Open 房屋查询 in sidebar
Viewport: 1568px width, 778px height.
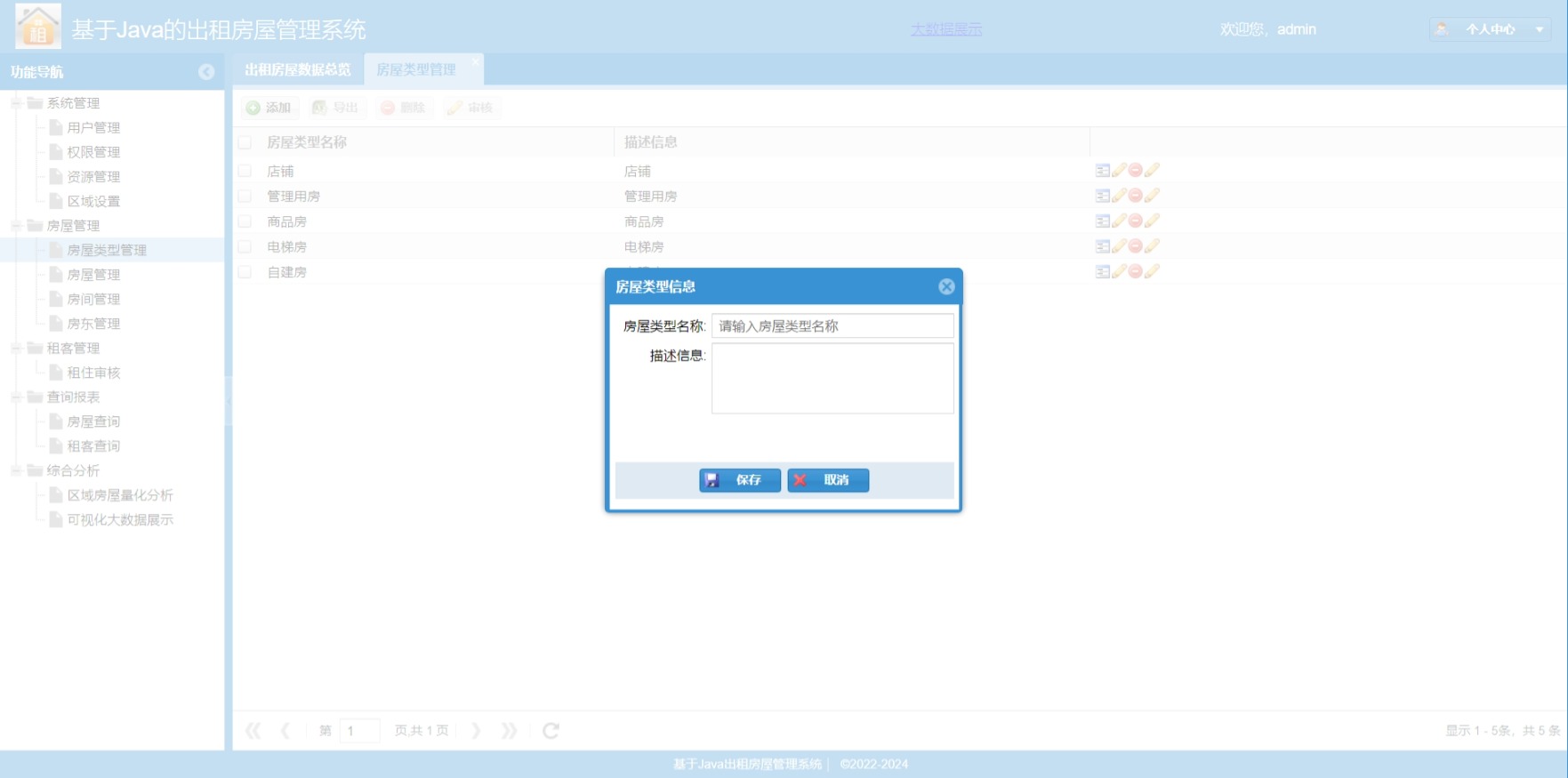tap(93, 421)
